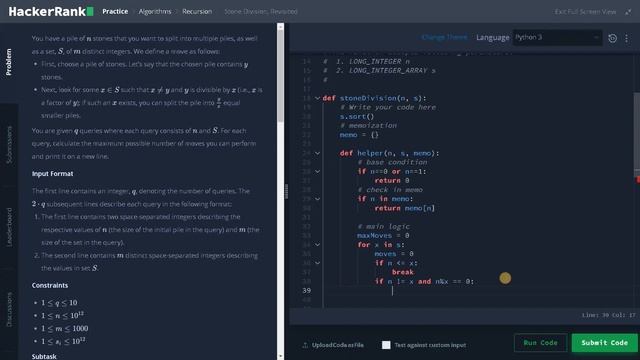The height and width of the screenshot is (360, 640).
Task: Click the code editor vertical scrollbar
Action: [637, 135]
